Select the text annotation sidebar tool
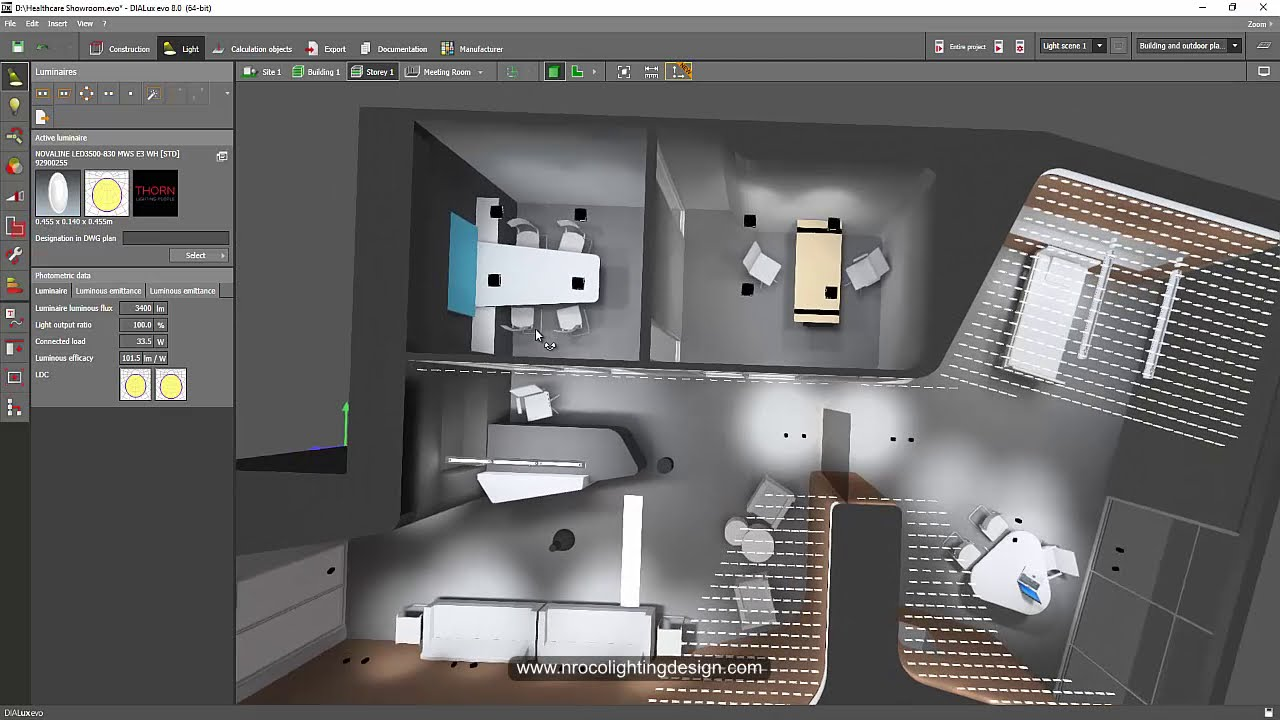This screenshot has width=1280, height=720. tap(14, 317)
